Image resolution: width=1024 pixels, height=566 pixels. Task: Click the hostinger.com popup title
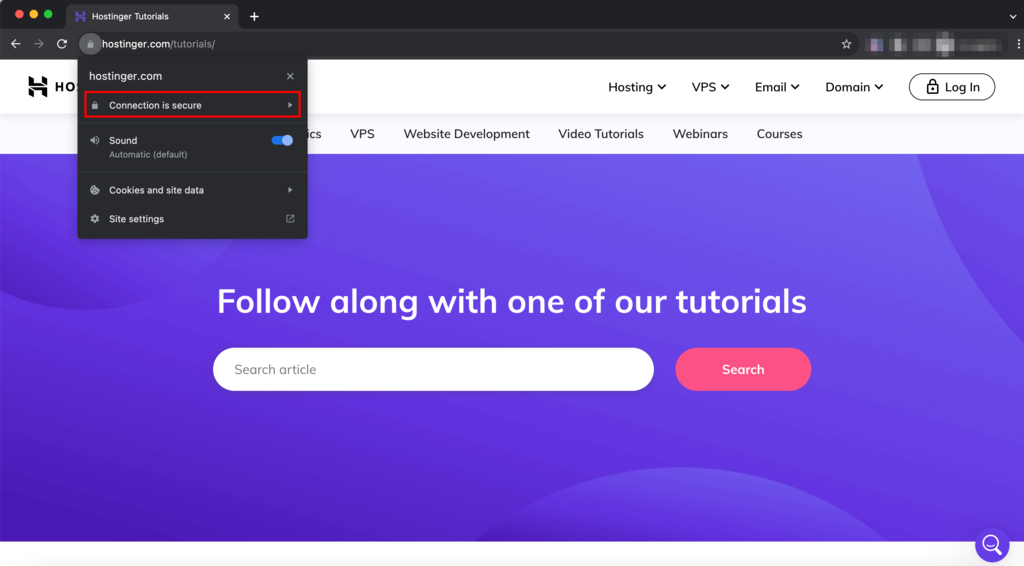pyautogui.click(x=125, y=76)
